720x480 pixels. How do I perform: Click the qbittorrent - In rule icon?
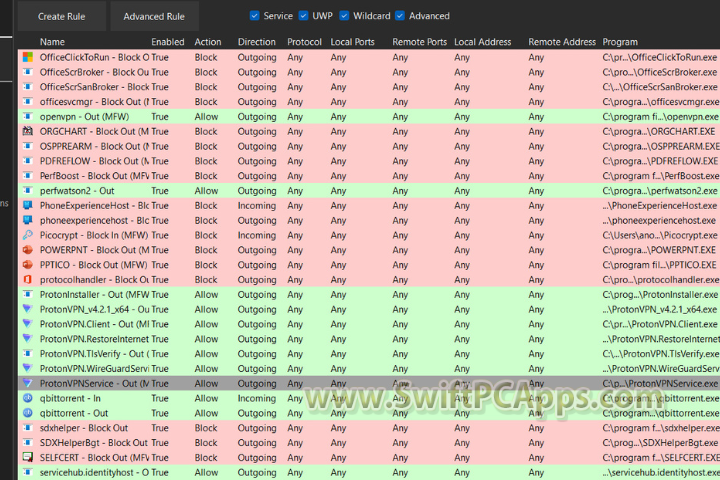pos(28,398)
